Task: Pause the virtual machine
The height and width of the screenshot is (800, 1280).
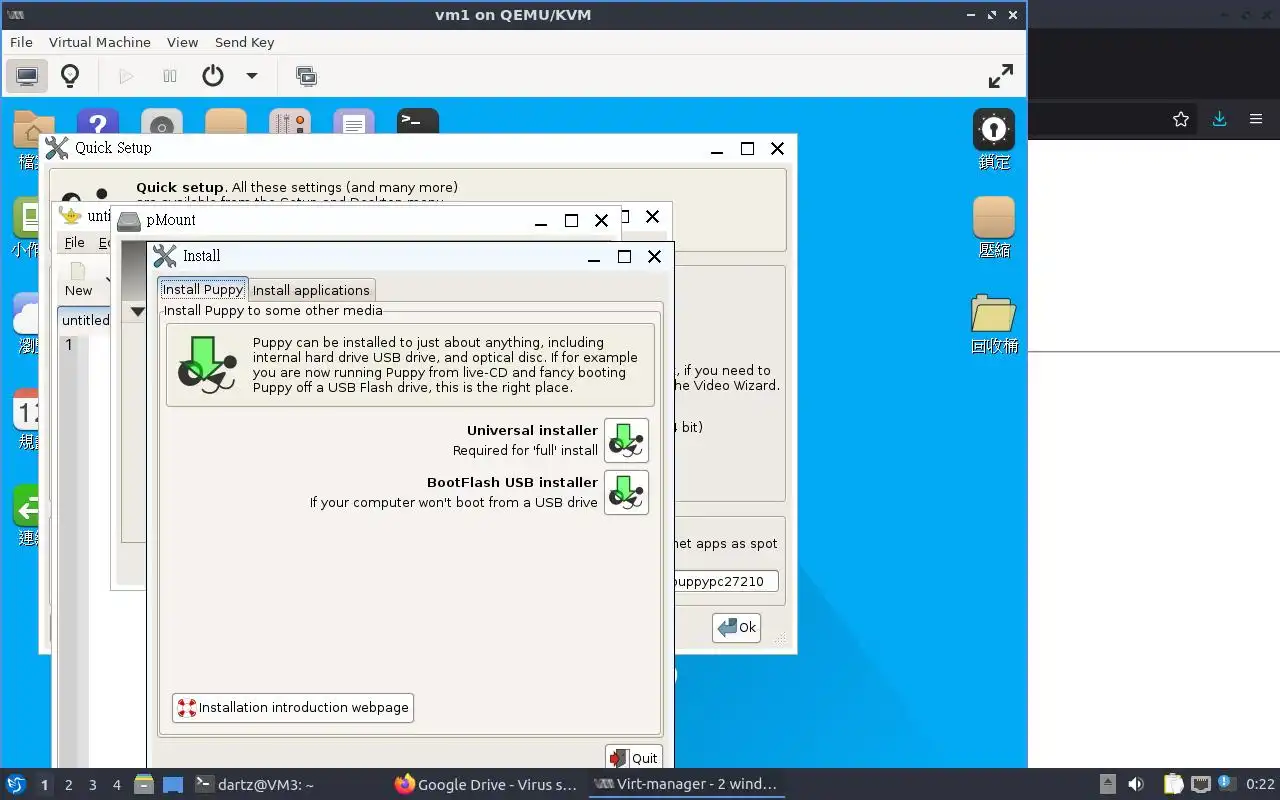Action: click(x=170, y=76)
